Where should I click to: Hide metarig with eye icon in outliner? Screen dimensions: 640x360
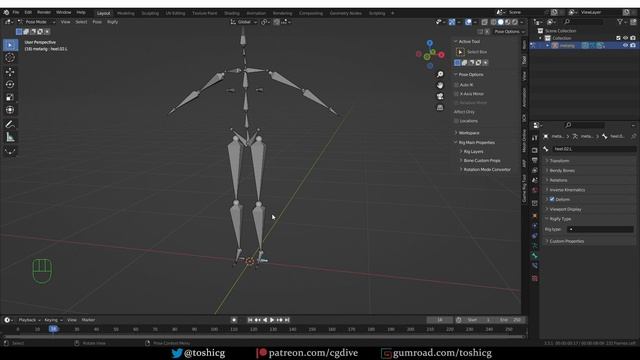pos(625,46)
